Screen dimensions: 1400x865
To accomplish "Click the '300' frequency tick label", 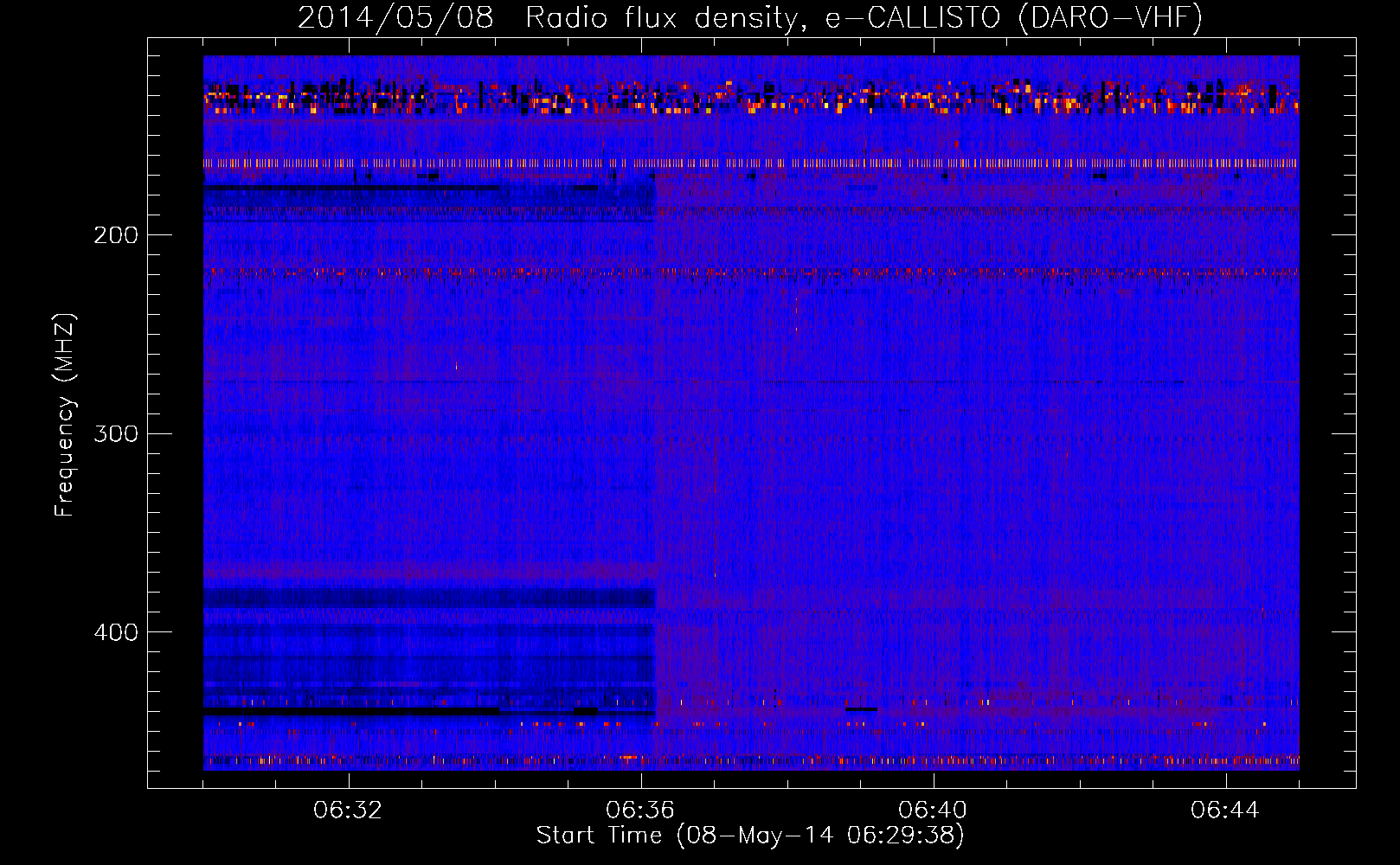I will [x=116, y=433].
